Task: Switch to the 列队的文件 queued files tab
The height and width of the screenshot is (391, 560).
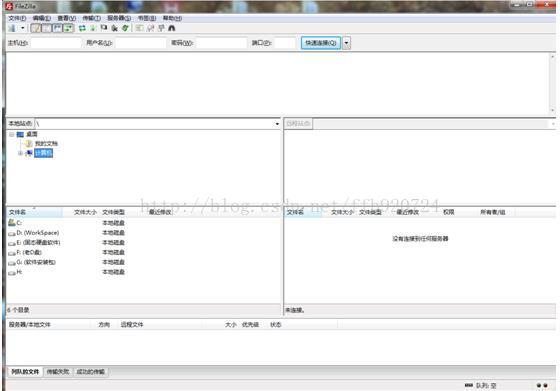Action: 25,372
